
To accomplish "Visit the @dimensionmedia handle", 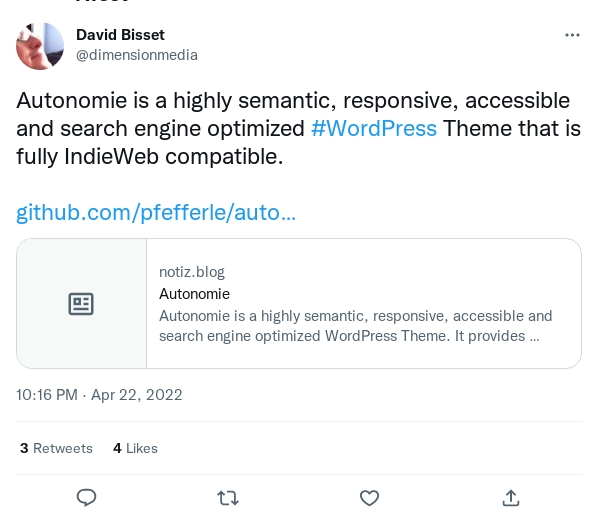I will click(137, 55).
